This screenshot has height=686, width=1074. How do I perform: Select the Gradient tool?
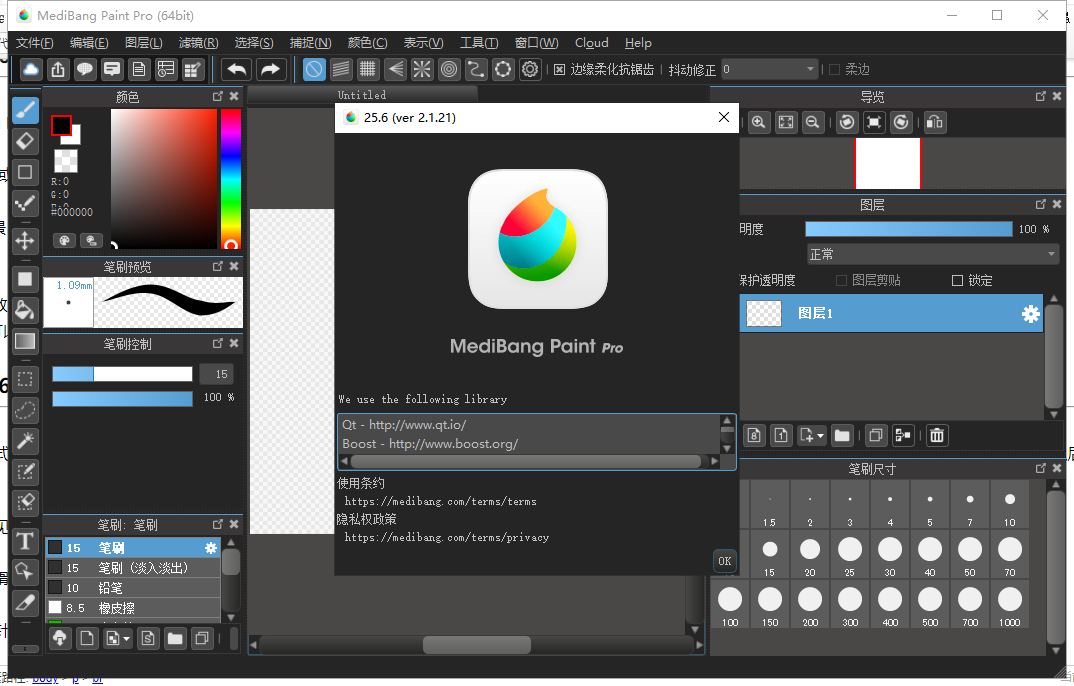coord(25,341)
